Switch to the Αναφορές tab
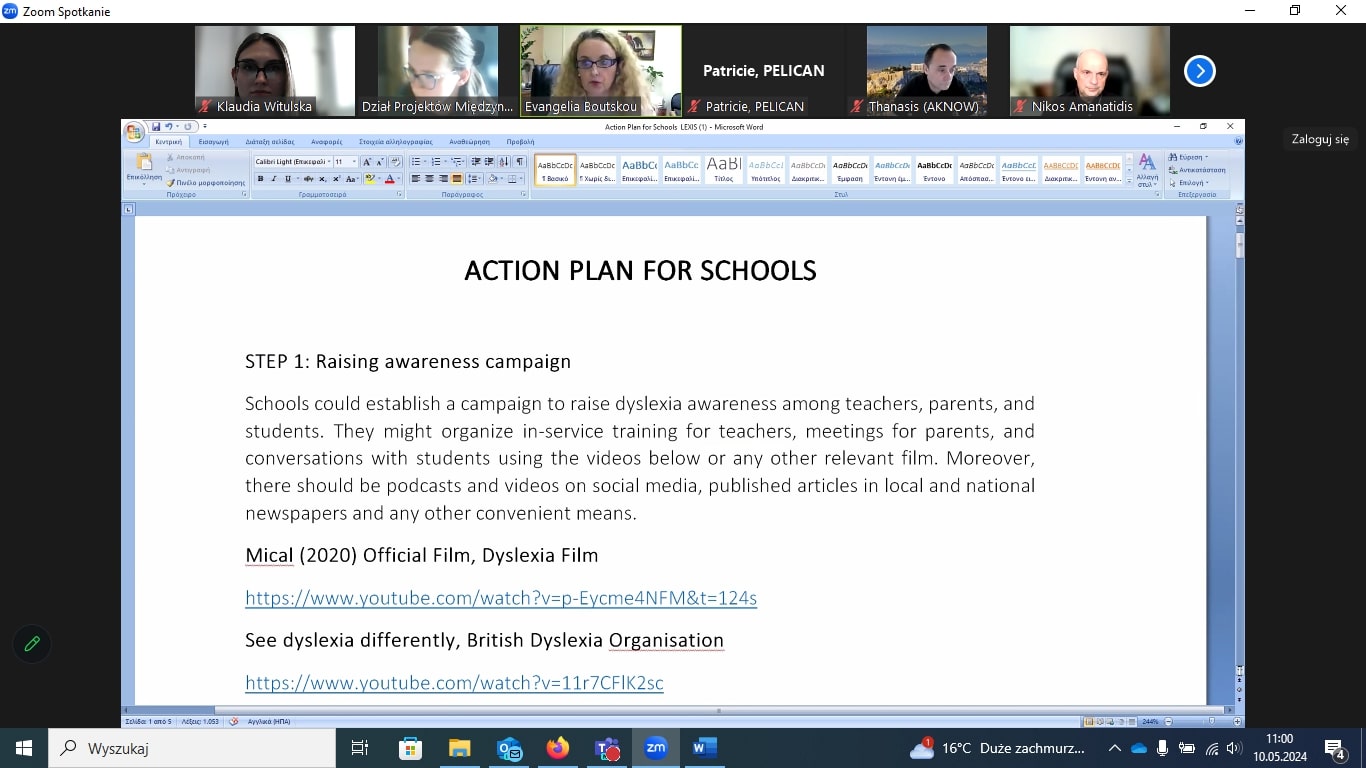 [327, 142]
